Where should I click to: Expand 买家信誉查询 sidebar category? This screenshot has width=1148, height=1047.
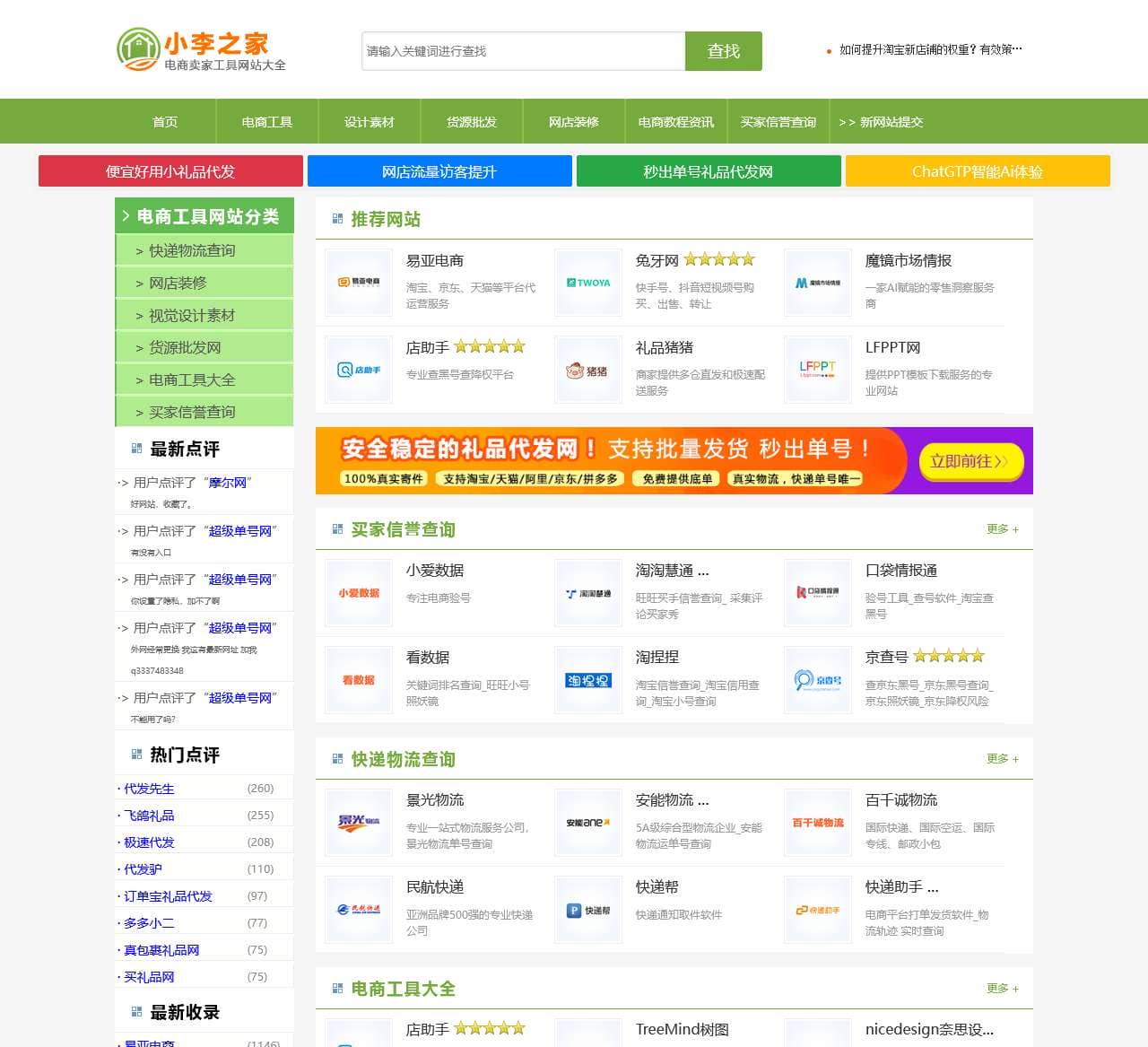coord(204,412)
